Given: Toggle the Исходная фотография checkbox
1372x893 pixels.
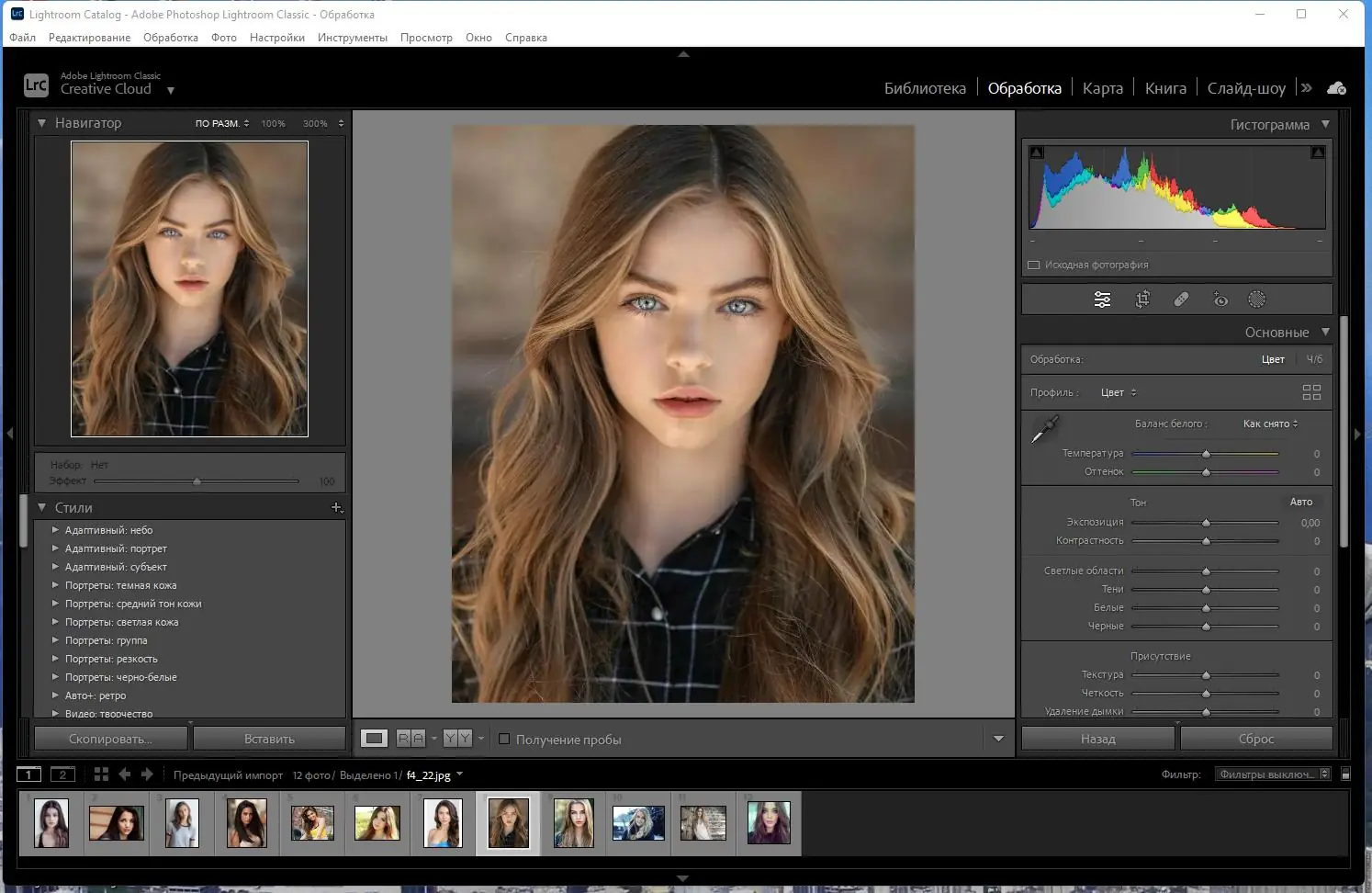Looking at the screenshot, I should coord(1034,265).
